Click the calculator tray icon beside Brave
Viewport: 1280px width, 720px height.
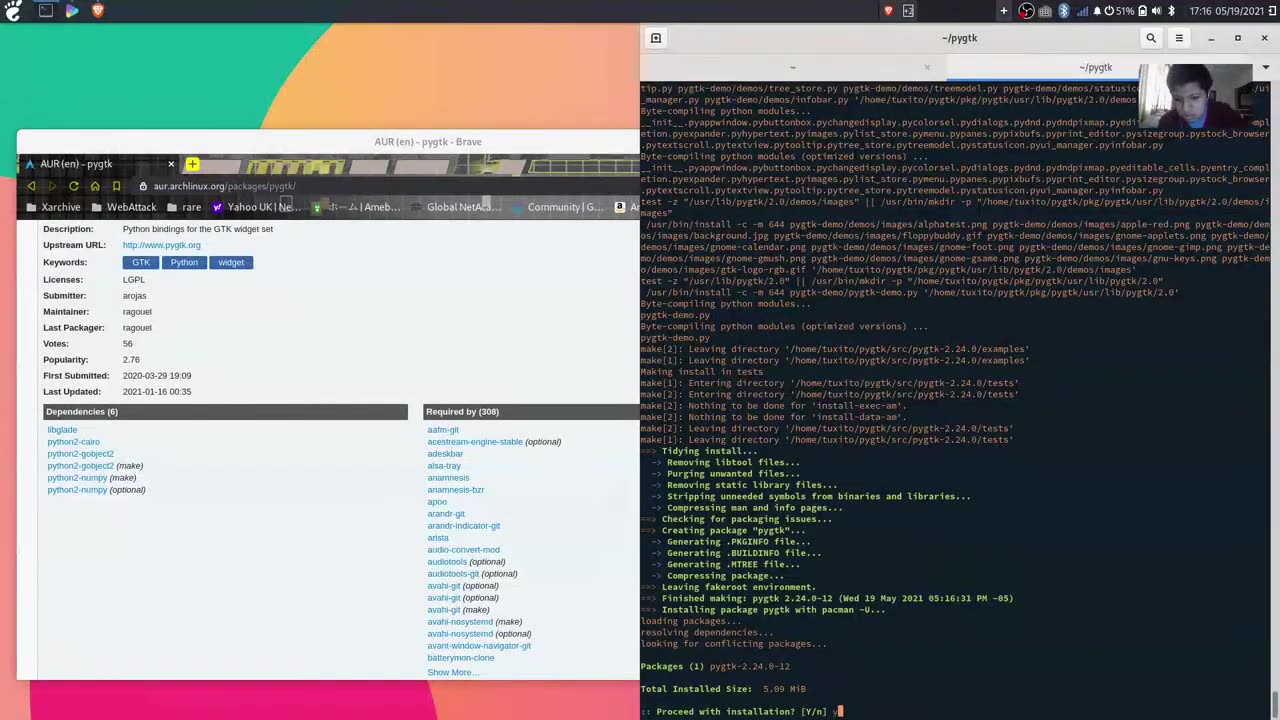pyautogui.click(x=908, y=11)
